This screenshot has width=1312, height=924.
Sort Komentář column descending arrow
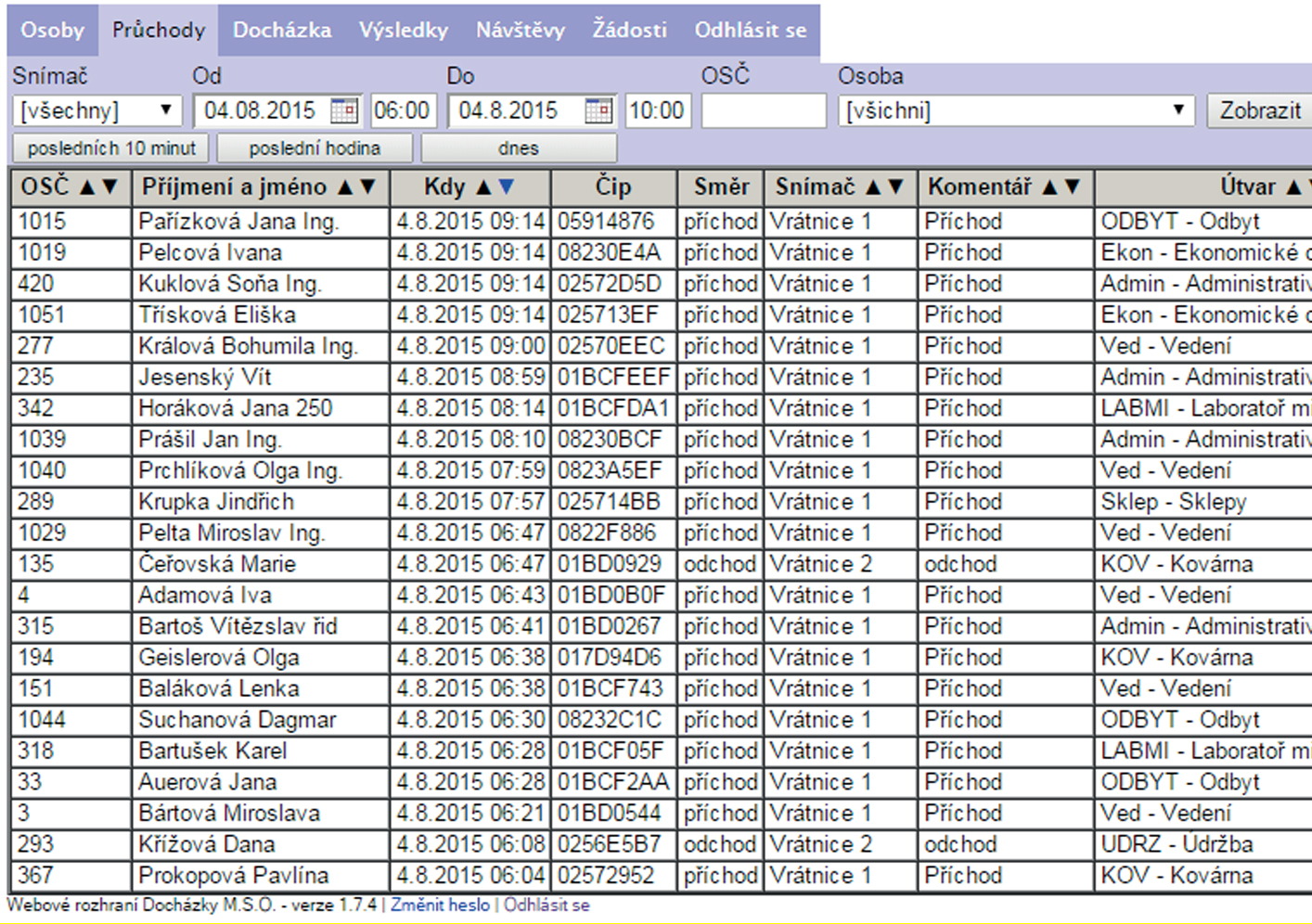[1072, 187]
